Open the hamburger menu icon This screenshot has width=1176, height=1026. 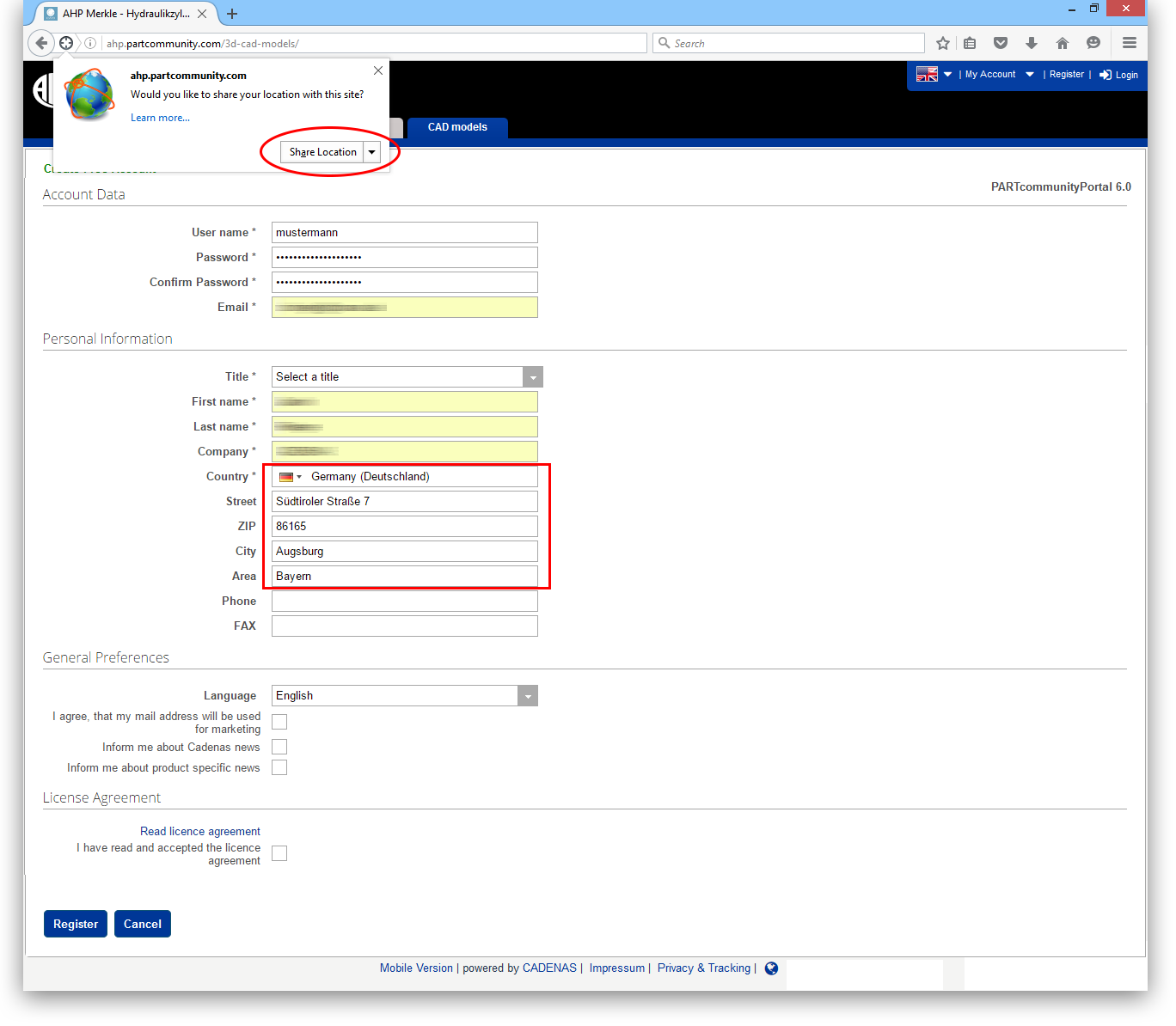coord(1130,43)
